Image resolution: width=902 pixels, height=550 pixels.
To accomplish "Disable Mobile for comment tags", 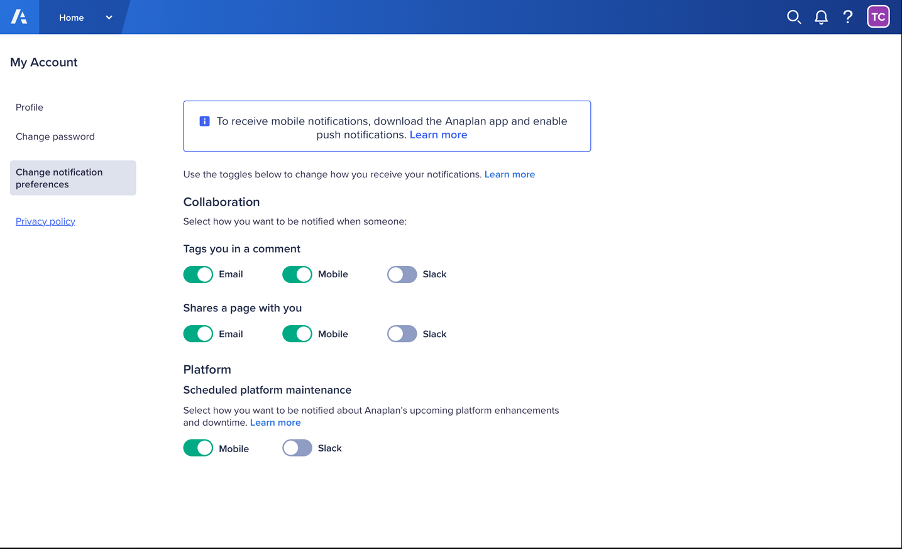I will pyautogui.click(x=297, y=274).
